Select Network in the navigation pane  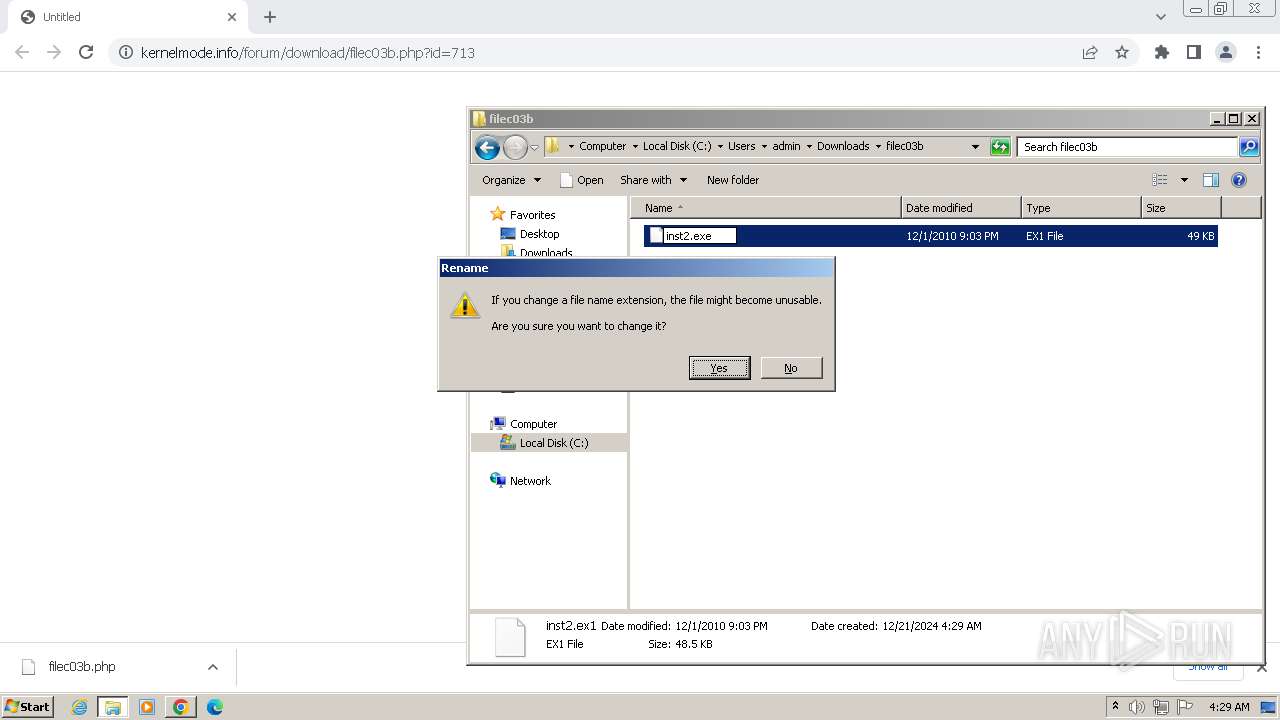click(x=530, y=481)
